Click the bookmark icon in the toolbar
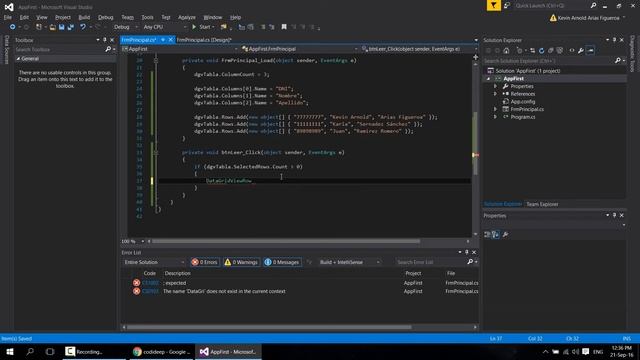 284,27
